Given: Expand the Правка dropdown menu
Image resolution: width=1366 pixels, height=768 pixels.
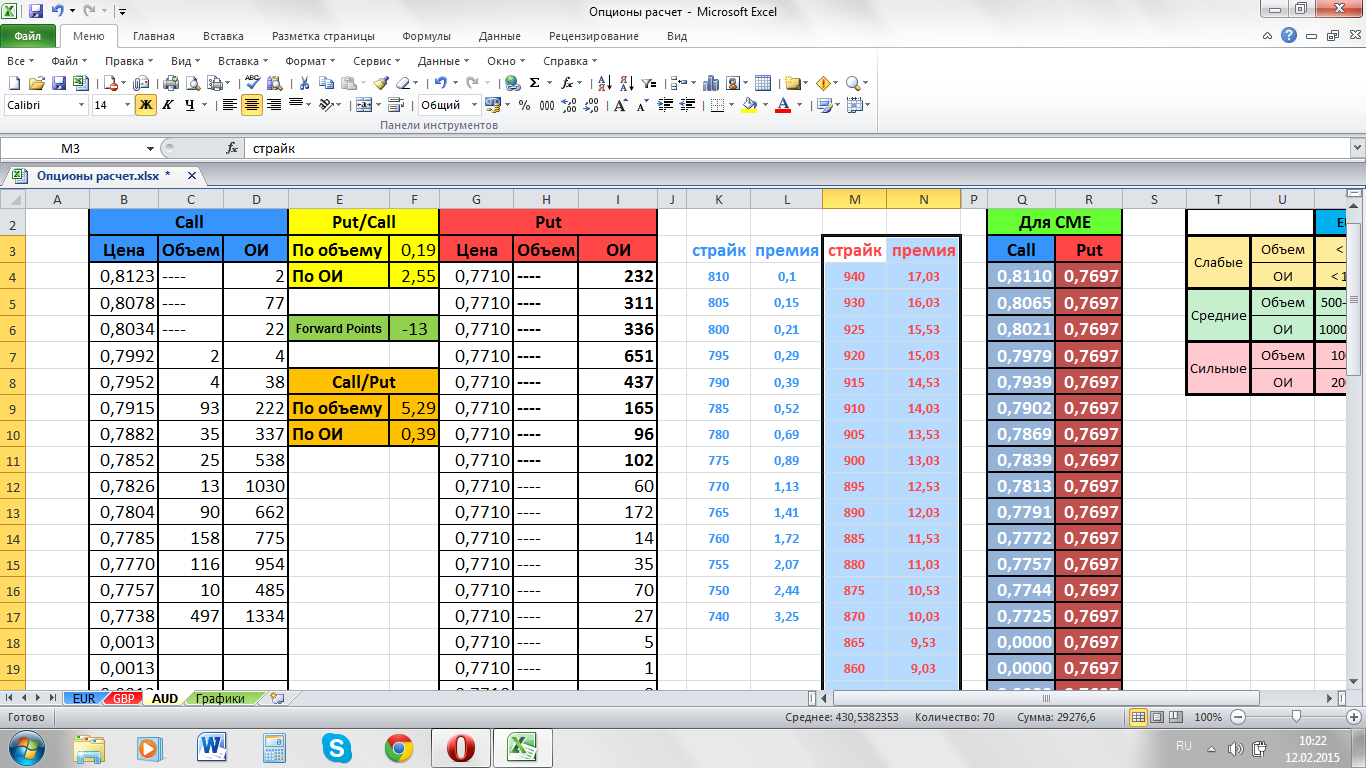Looking at the screenshot, I should point(130,61).
